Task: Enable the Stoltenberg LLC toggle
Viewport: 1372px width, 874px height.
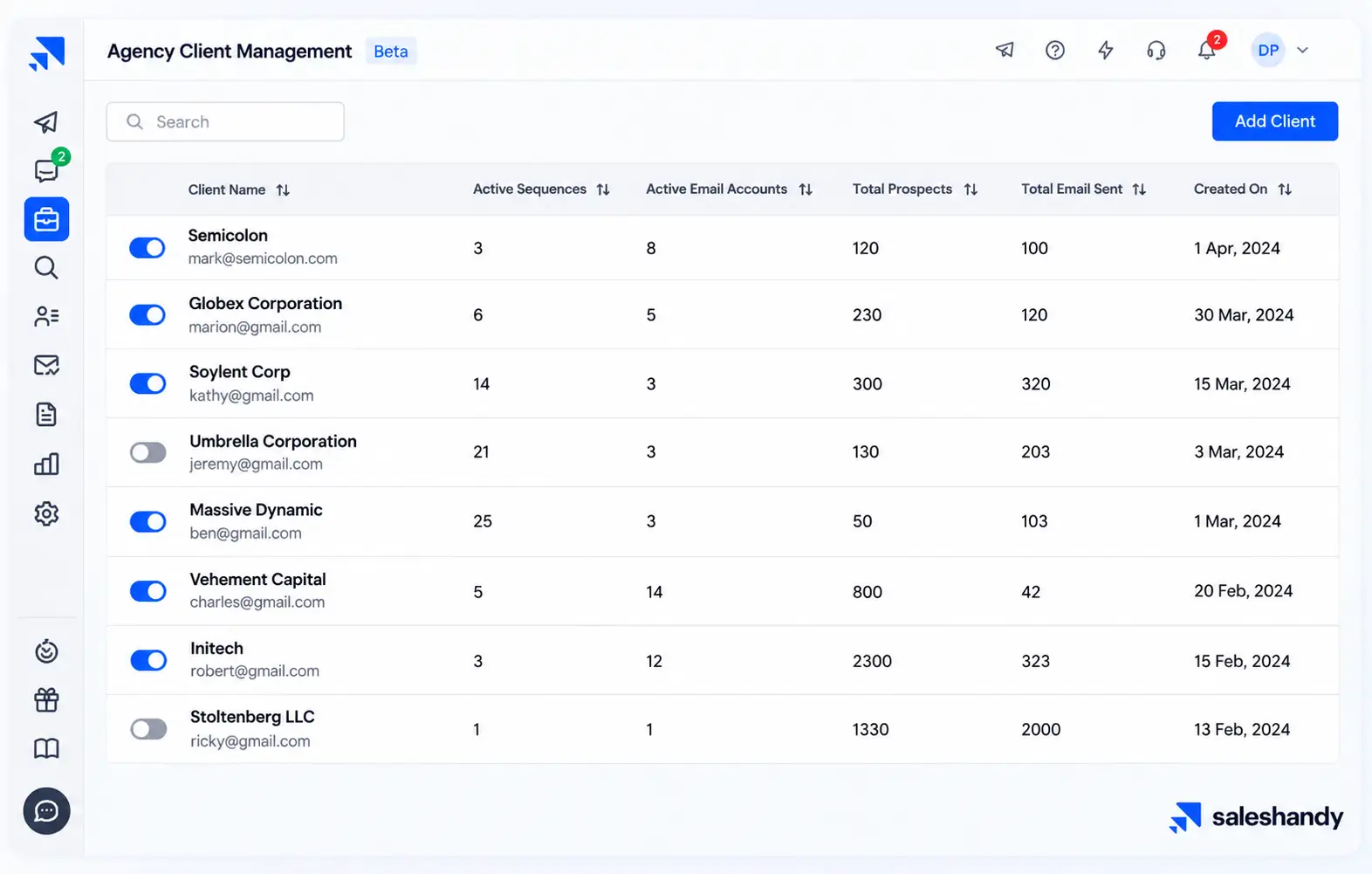Action: [147, 729]
